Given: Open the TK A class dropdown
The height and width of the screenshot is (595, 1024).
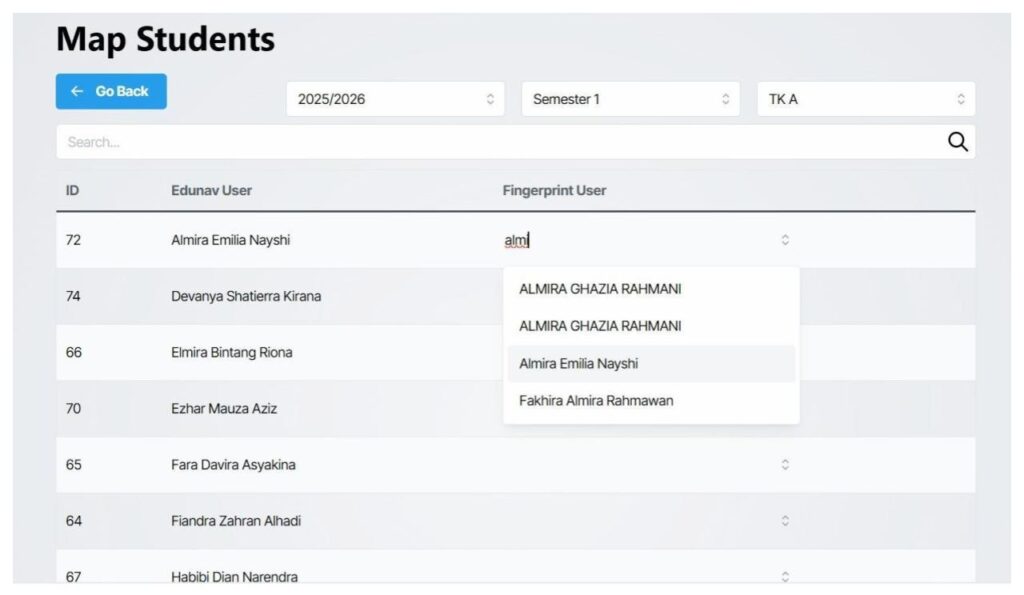Looking at the screenshot, I should click(865, 99).
